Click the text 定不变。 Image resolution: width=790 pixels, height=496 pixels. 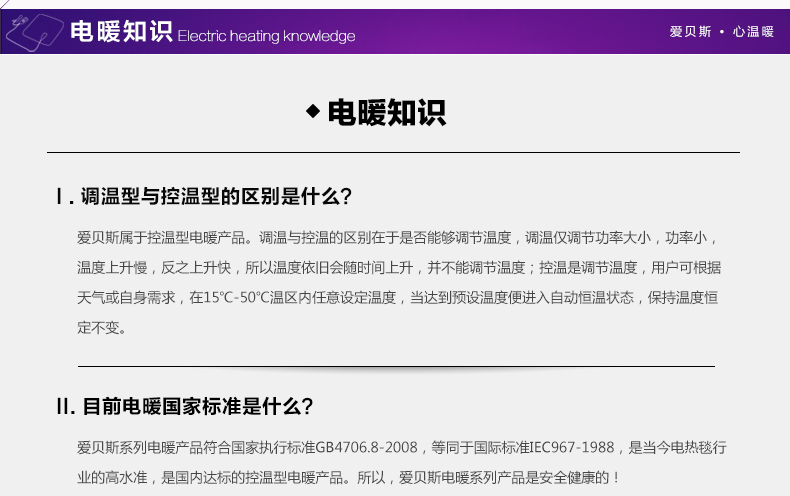click(102, 328)
